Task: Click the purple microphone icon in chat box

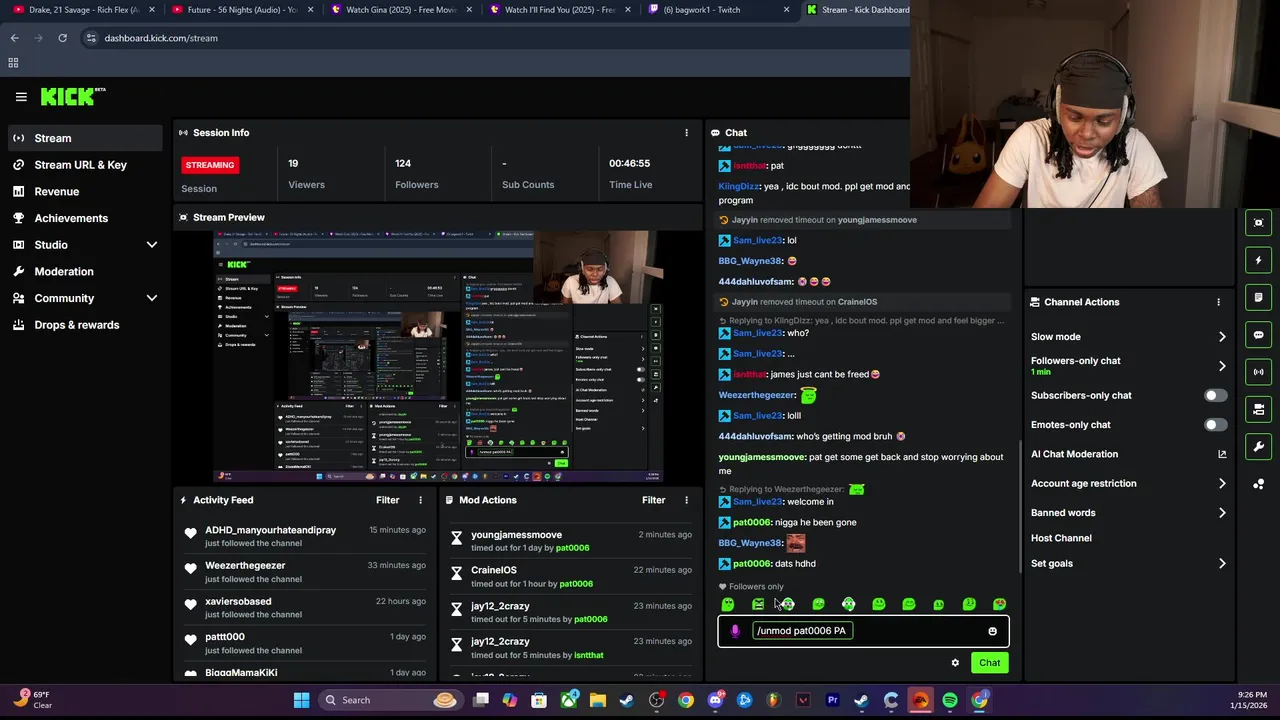Action: [x=736, y=631]
